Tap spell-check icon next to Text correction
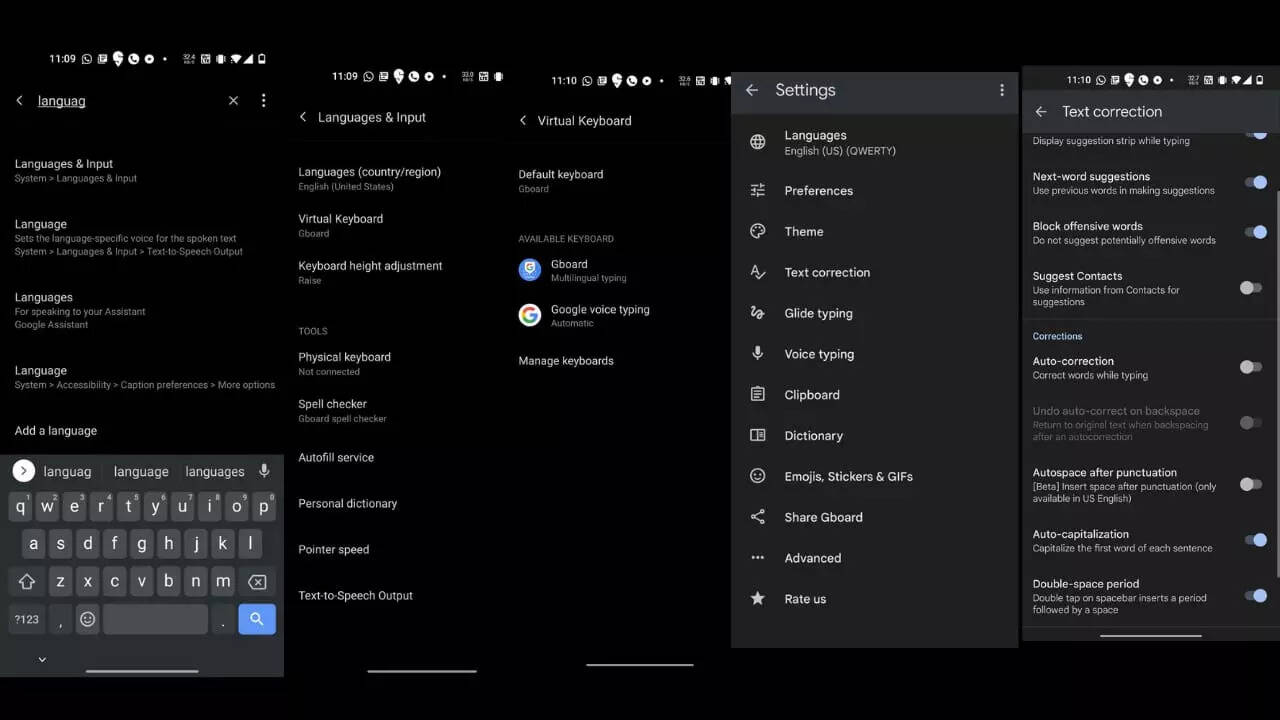Image resolution: width=1280 pixels, height=720 pixels. pyautogui.click(x=758, y=272)
